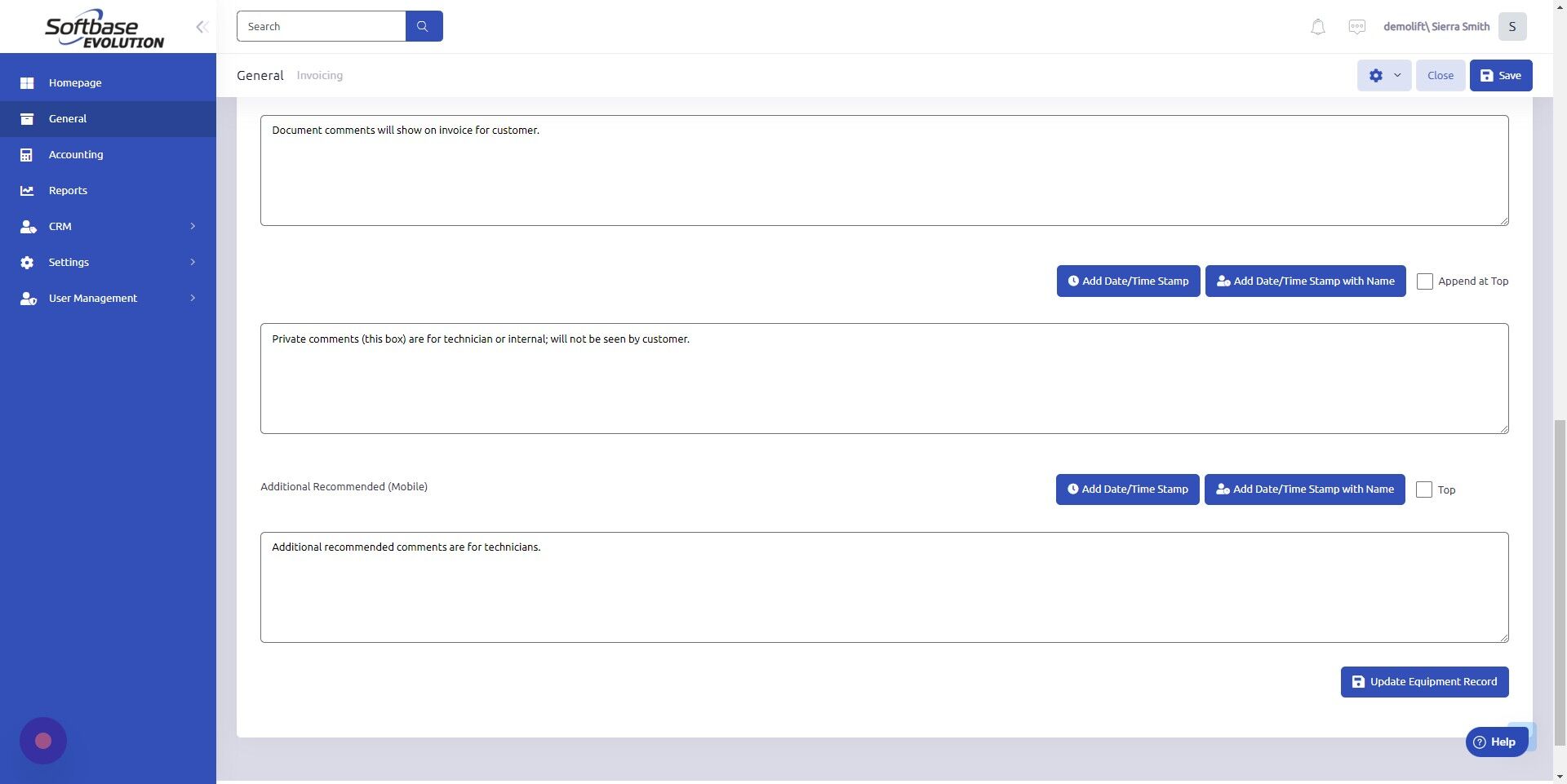This screenshot has width=1567, height=784.
Task: Click the chat messages icon
Action: pyautogui.click(x=1356, y=26)
